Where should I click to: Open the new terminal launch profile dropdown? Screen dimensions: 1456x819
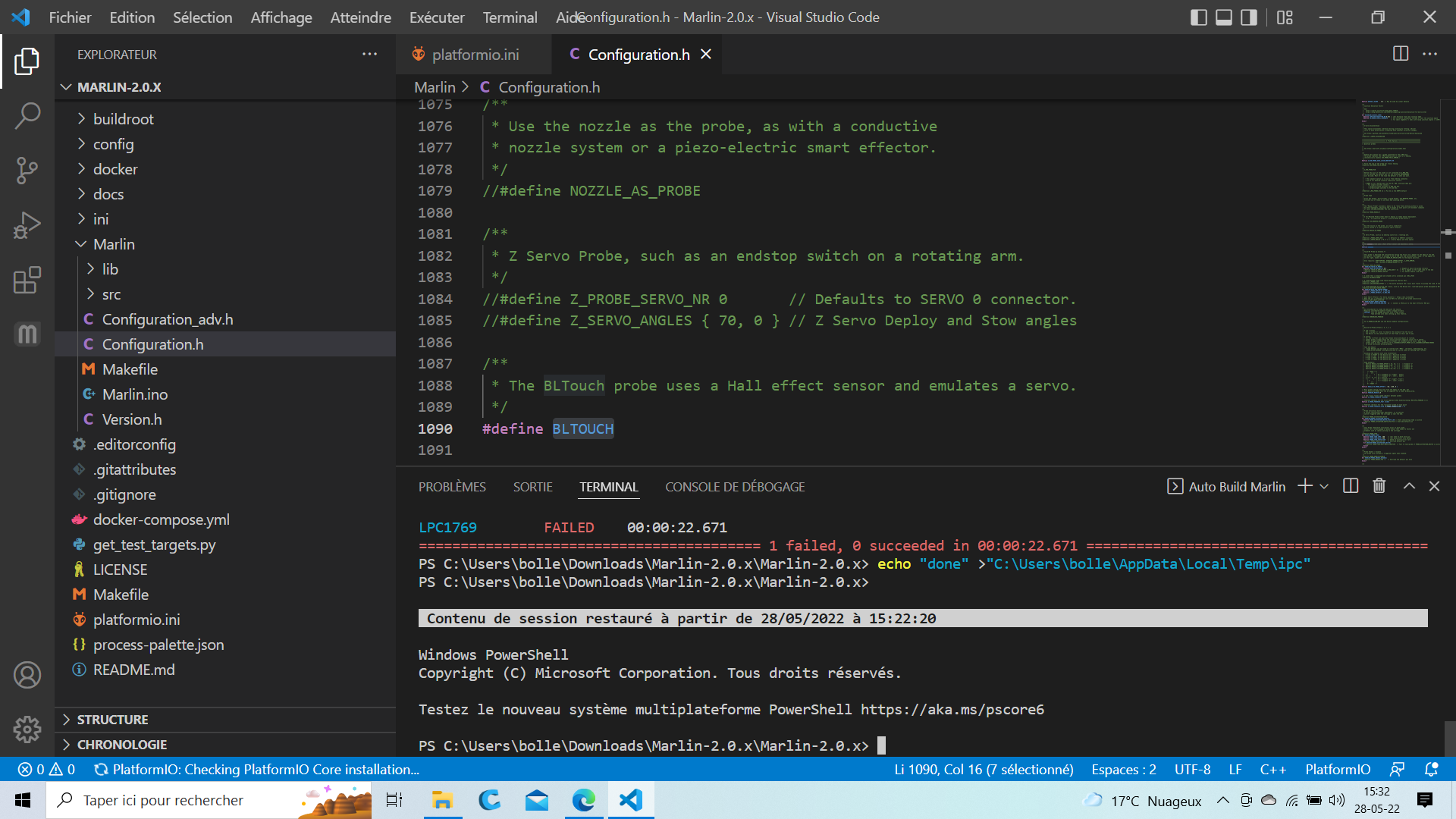click(1324, 487)
